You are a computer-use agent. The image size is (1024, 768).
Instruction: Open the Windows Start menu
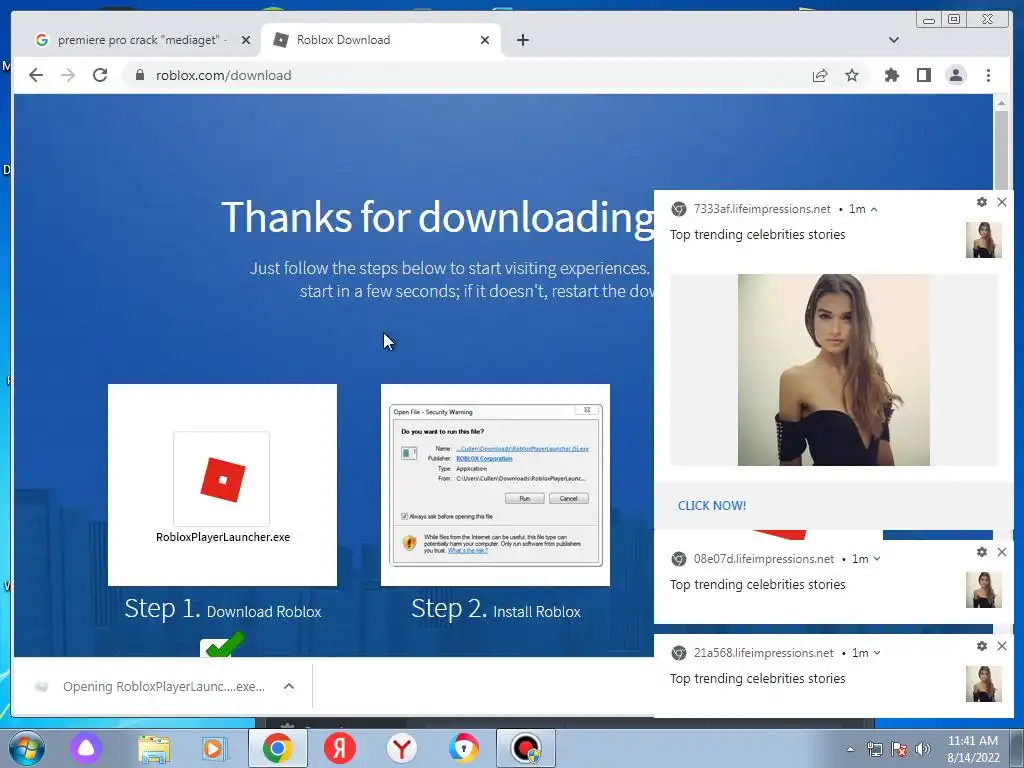27,748
